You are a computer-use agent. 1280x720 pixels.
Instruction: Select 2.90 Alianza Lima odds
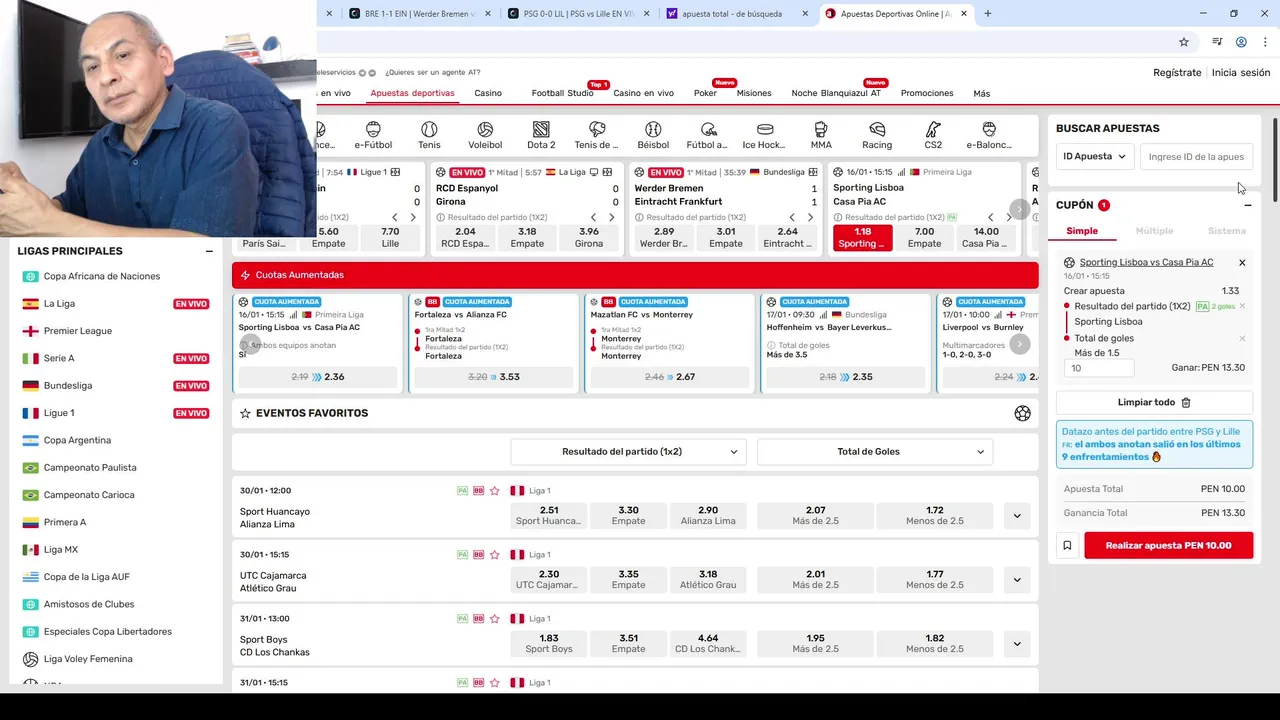click(x=708, y=515)
